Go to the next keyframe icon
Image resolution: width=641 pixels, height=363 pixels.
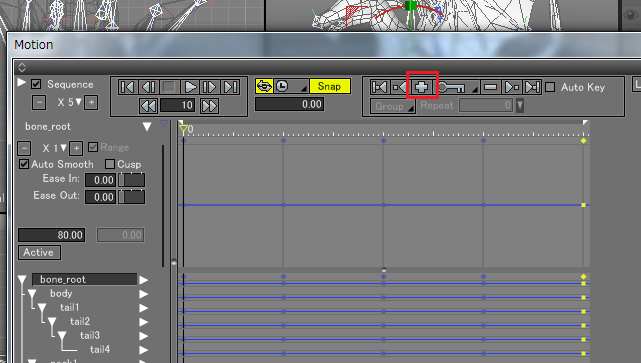(511, 87)
